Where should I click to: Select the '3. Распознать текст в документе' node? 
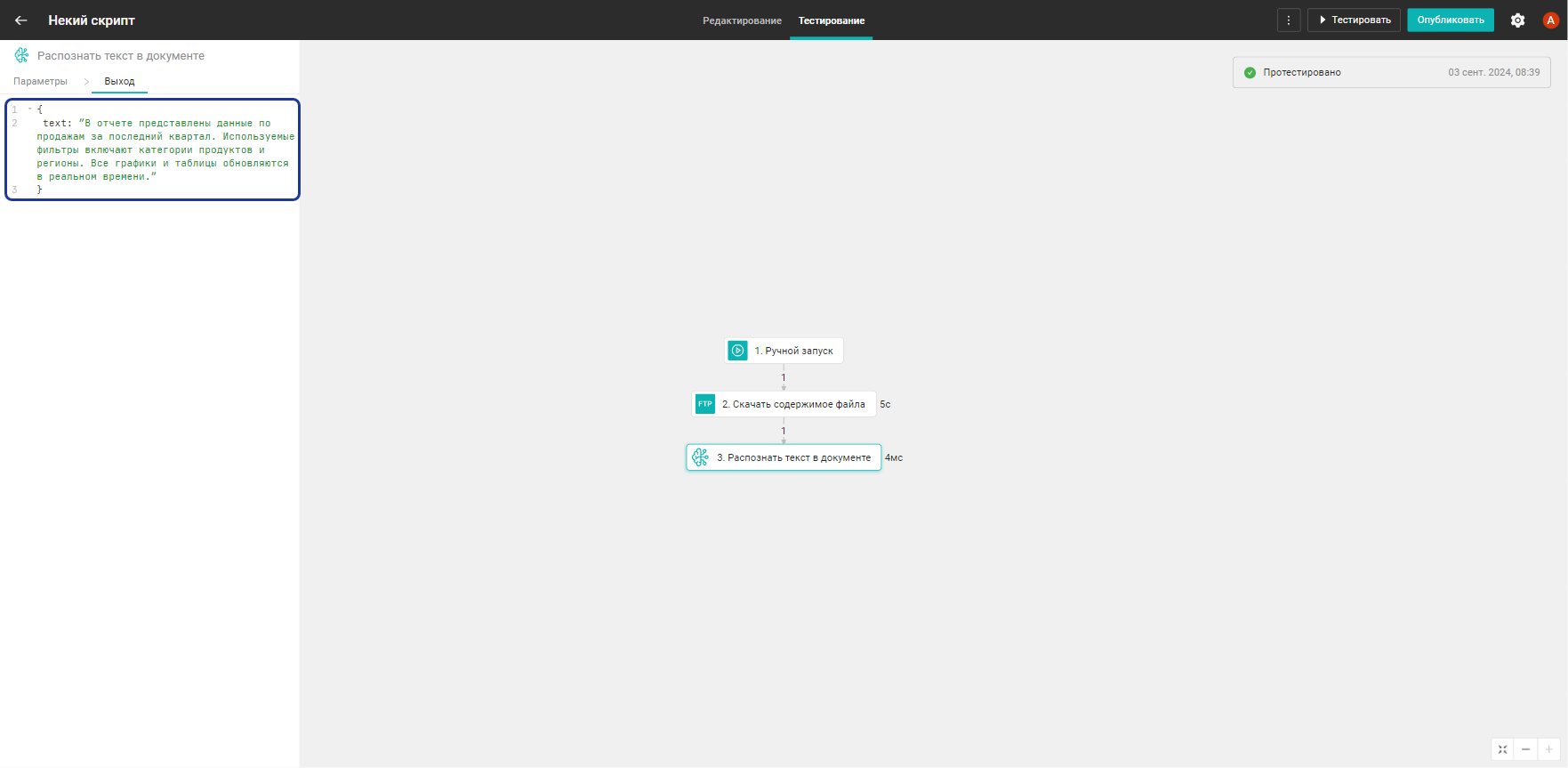784,457
